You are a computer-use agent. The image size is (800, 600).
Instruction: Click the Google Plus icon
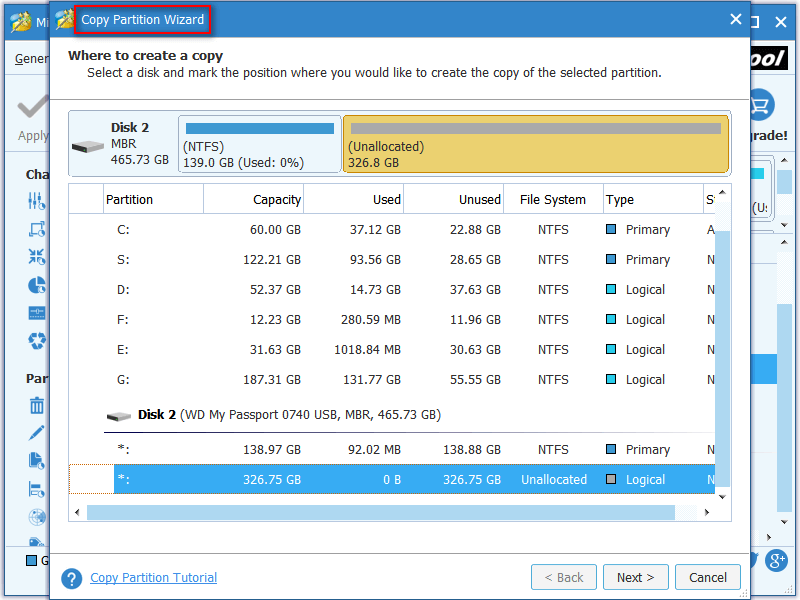(x=776, y=561)
